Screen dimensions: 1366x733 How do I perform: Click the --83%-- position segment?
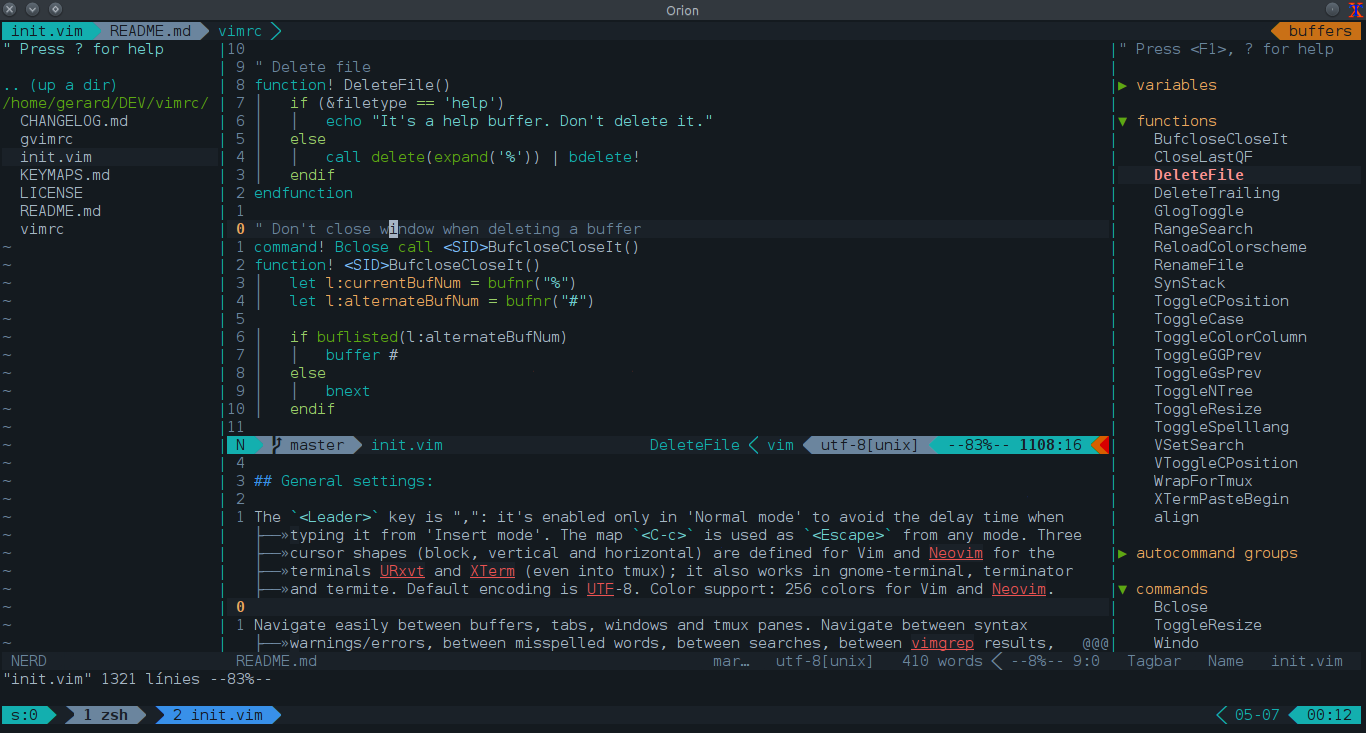pyautogui.click(x=978, y=445)
